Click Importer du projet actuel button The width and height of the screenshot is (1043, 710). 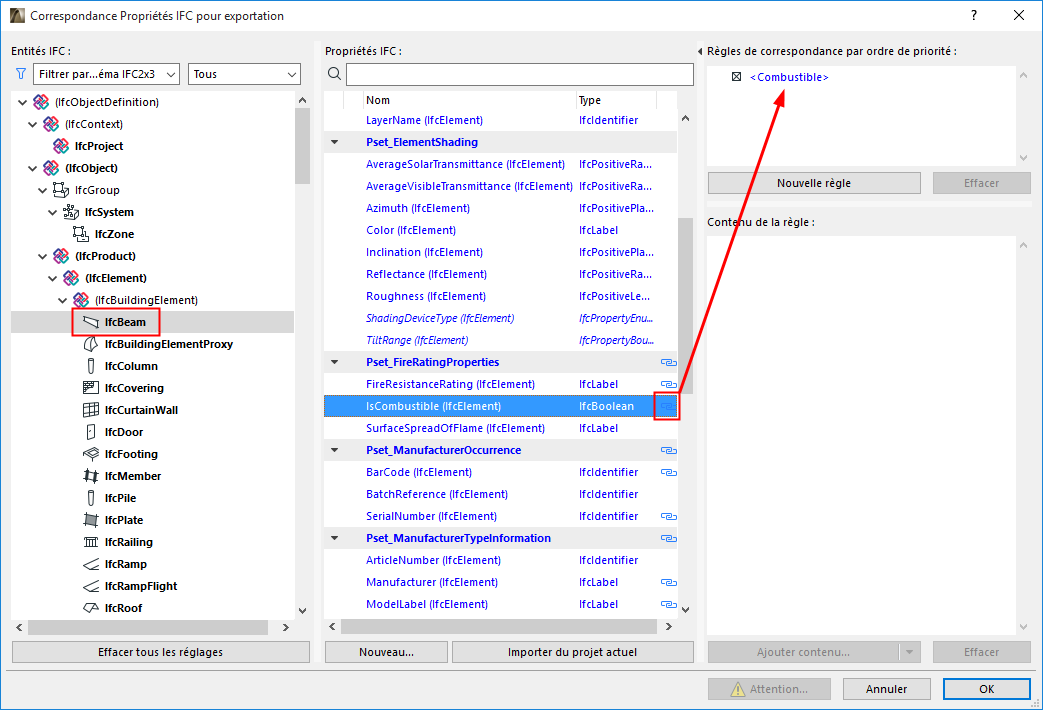(572, 652)
